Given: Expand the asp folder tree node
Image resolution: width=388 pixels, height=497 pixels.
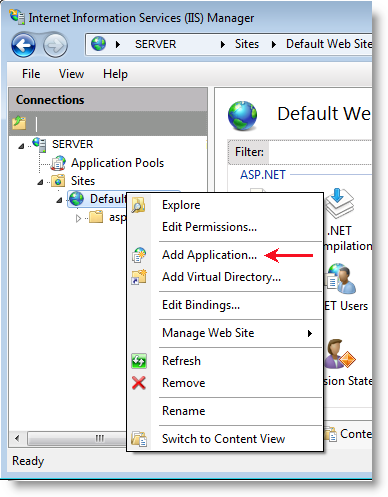Looking at the screenshot, I should tap(78, 218).
